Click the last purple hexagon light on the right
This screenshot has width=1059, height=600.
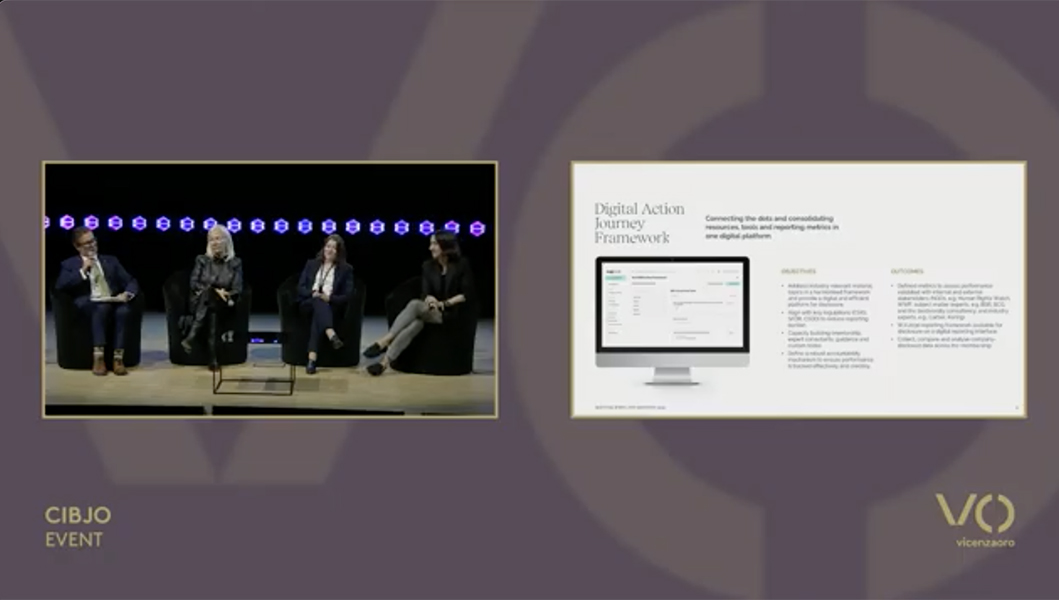tap(477, 228)
